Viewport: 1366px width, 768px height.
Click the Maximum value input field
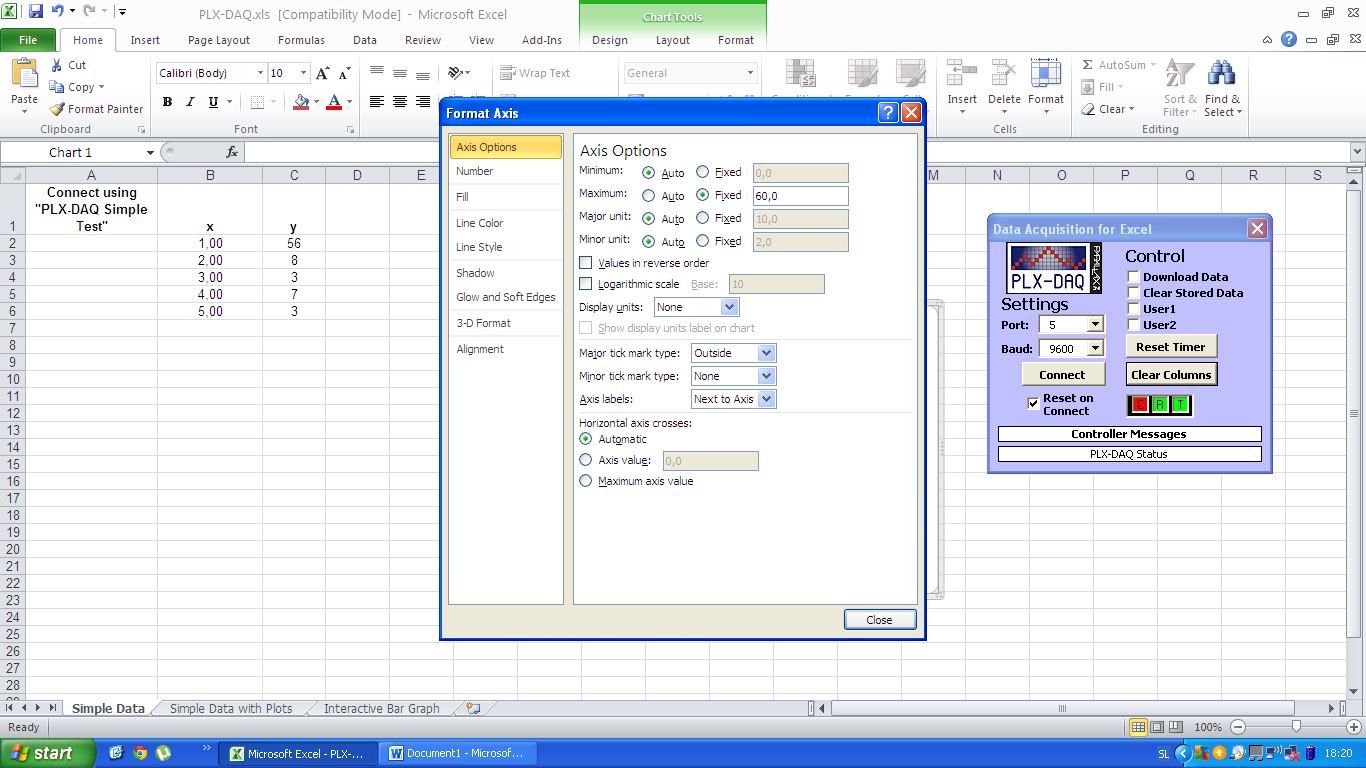pos(800,196)
